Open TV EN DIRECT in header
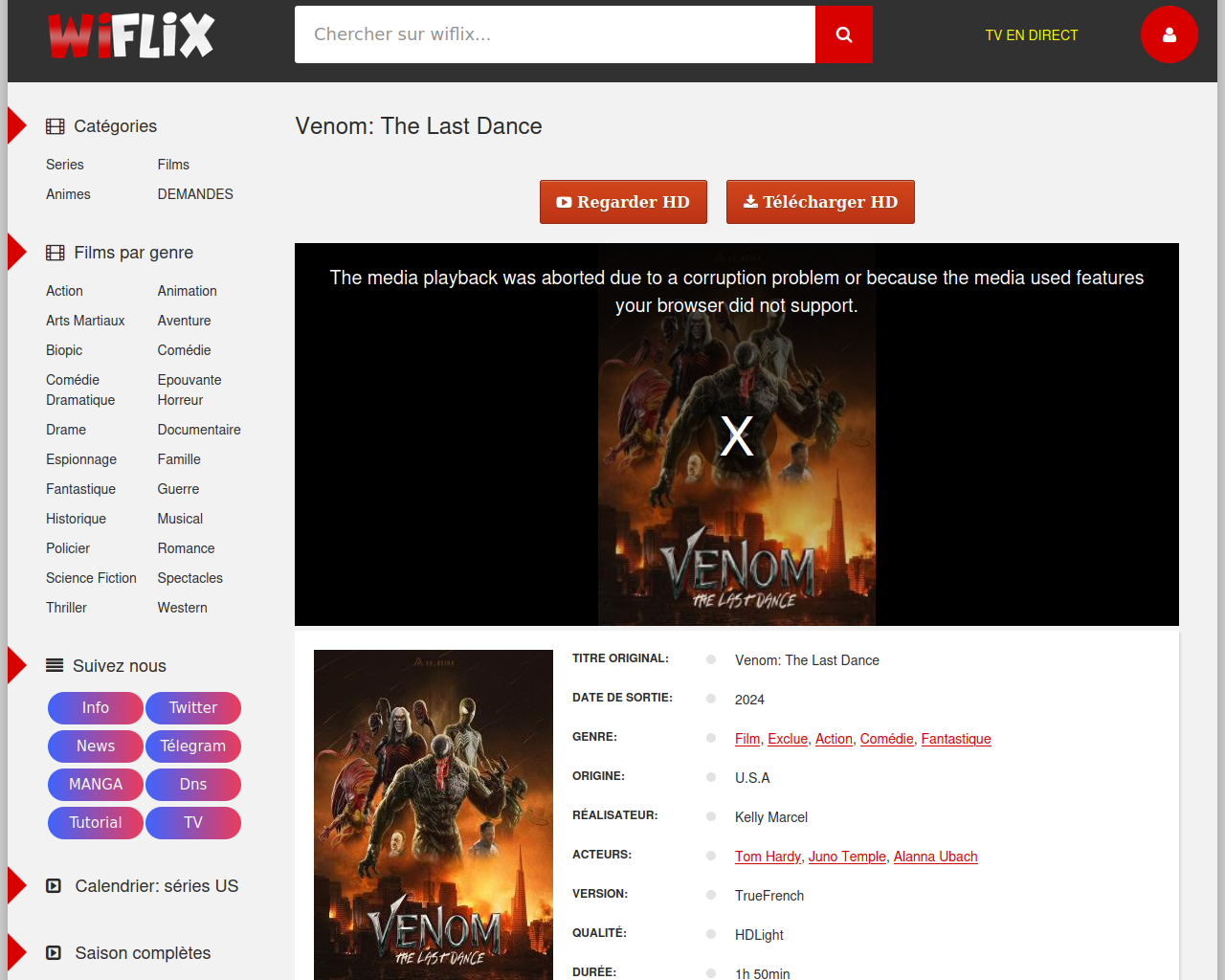This screenshot has height=980, width=1225. point(1031,35)
